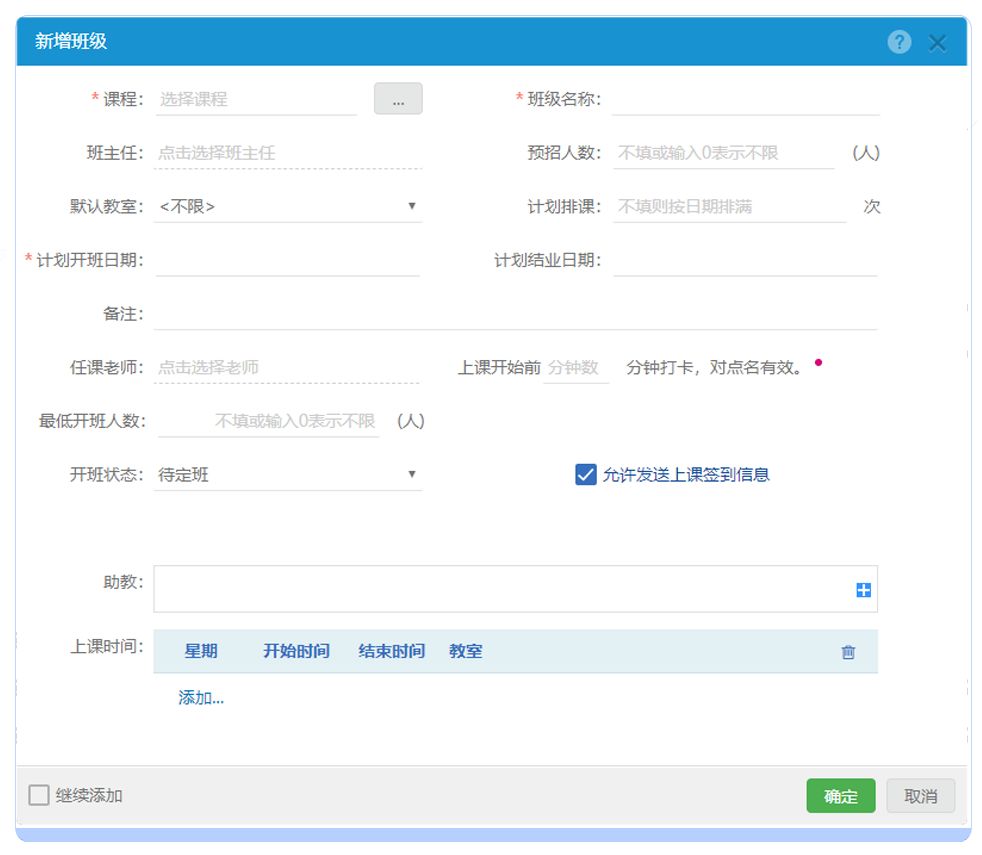The width and height of the screenshot is (982, 855).
Task: Select the 班主任 chooser field
Action: (x=288, y=153)
